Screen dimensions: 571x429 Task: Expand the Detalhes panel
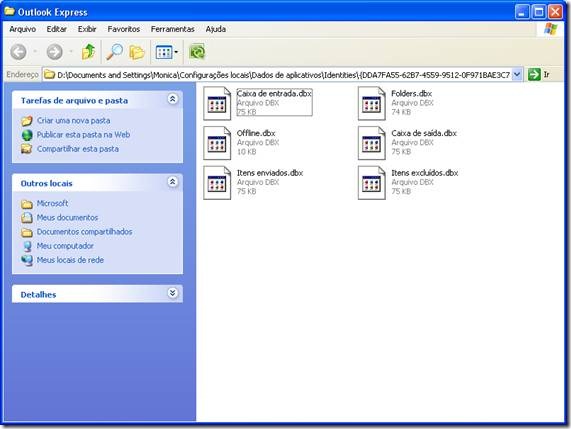click(173, 293)
